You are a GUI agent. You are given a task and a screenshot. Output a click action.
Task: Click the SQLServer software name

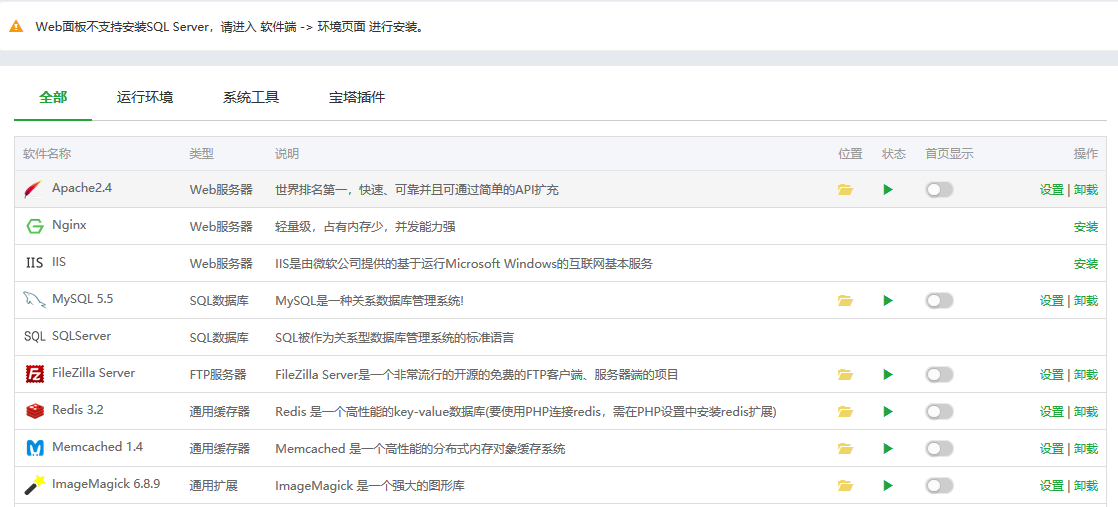(x=81, y=335)
